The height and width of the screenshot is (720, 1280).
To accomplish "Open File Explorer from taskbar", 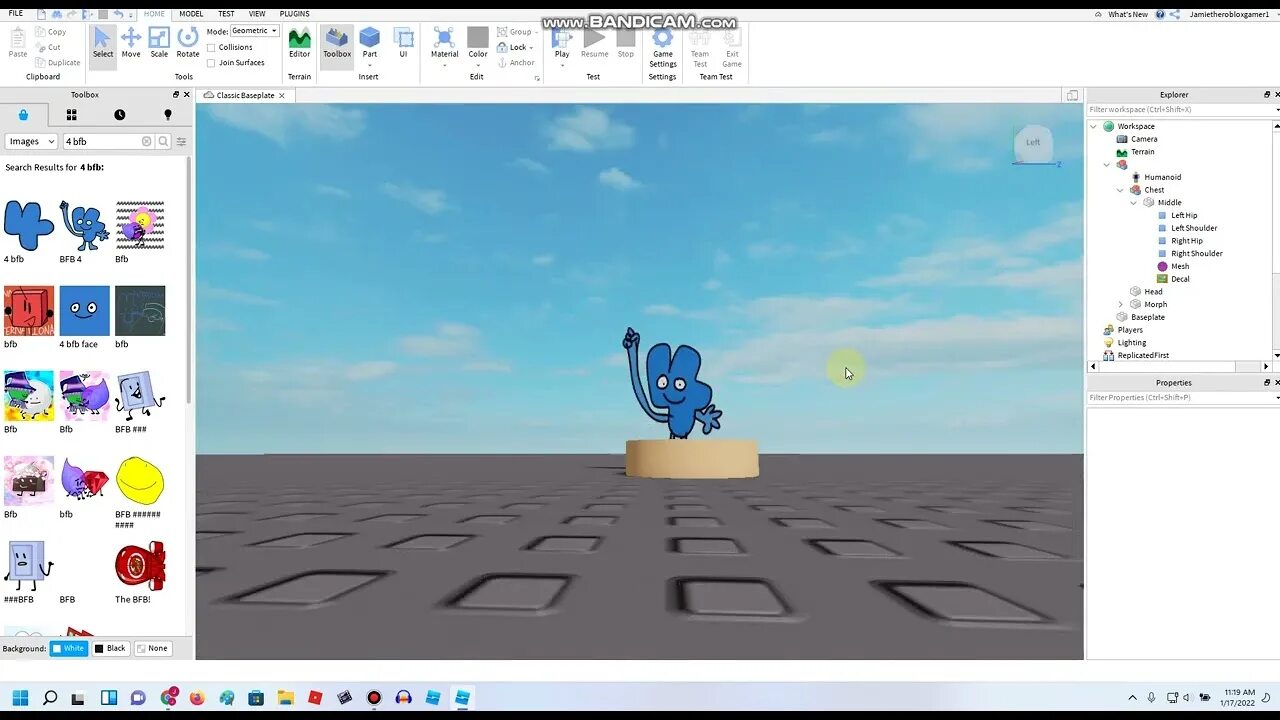I will pos(285,698).
